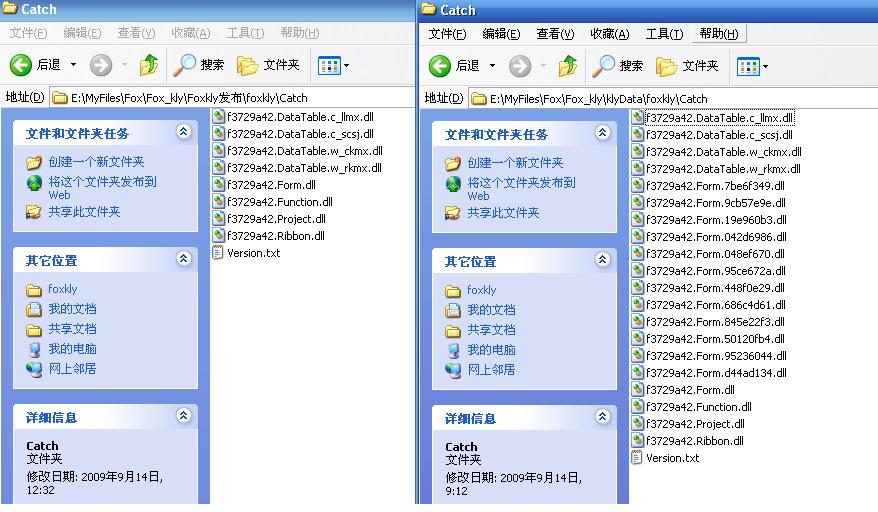This screenshot has height=512, width=878.
Task: Open the 查看(V) menu in the left window
Action: tap(136, 33)
